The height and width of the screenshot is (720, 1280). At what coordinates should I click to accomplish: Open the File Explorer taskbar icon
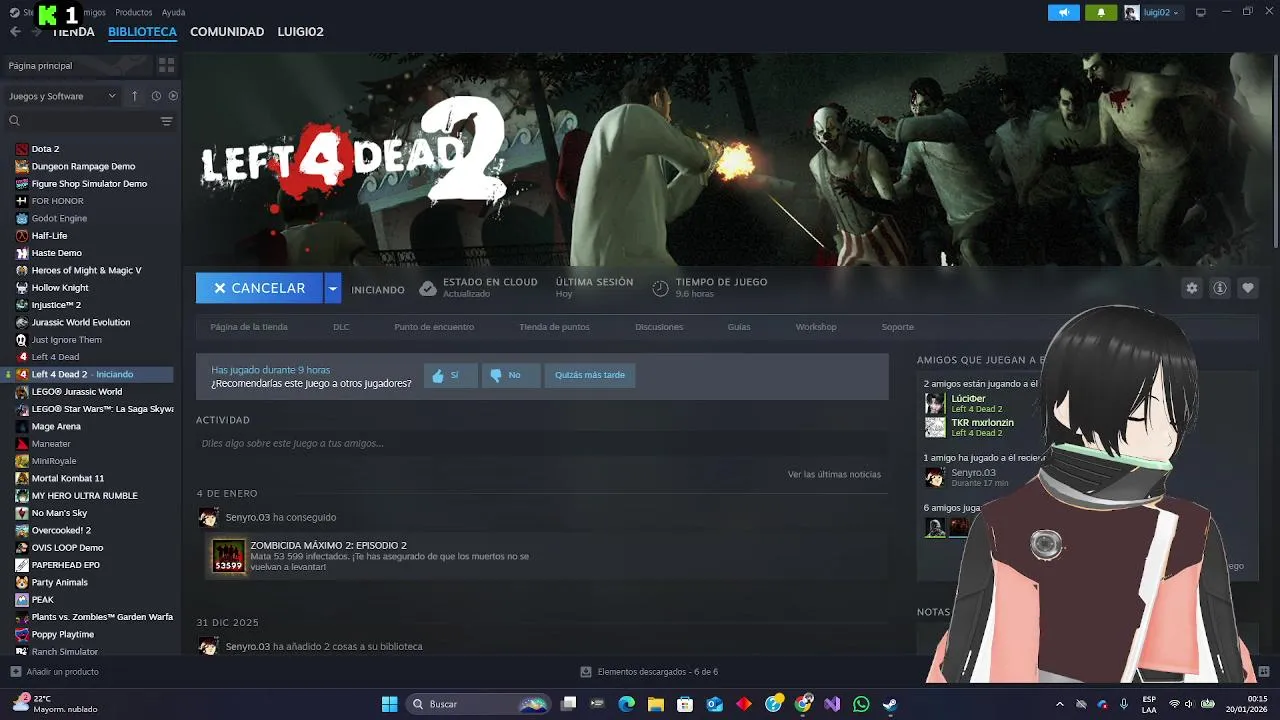pos(656,704)
